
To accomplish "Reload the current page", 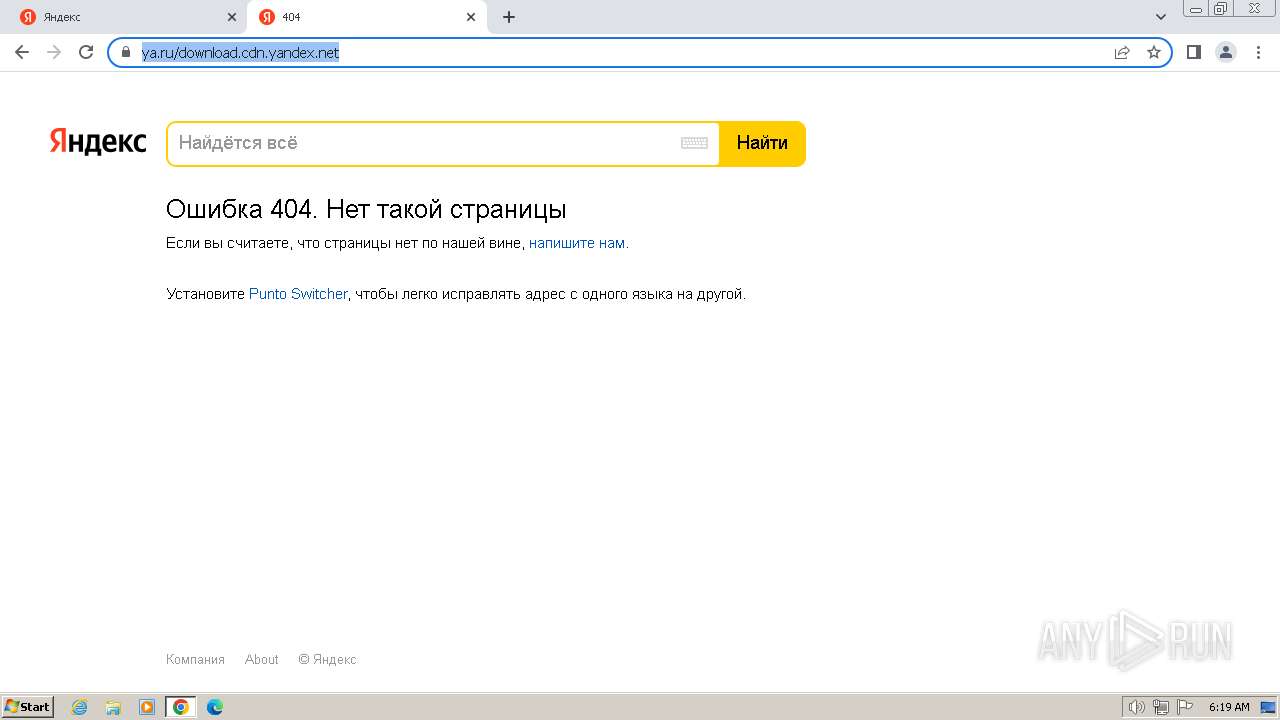I will tap(86, 52).
